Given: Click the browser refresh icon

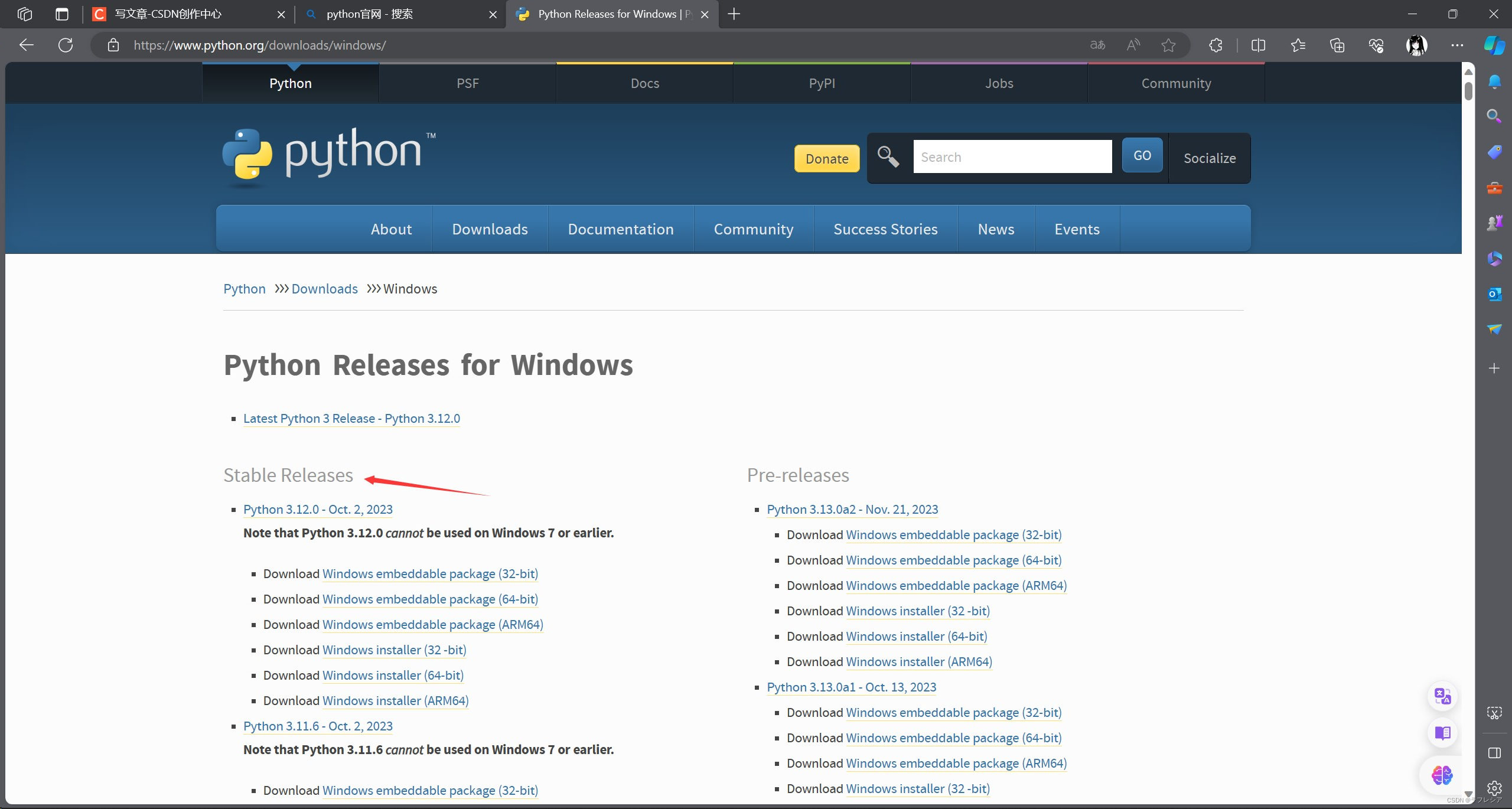Looking at the screenshot, I should coord(66,45).
